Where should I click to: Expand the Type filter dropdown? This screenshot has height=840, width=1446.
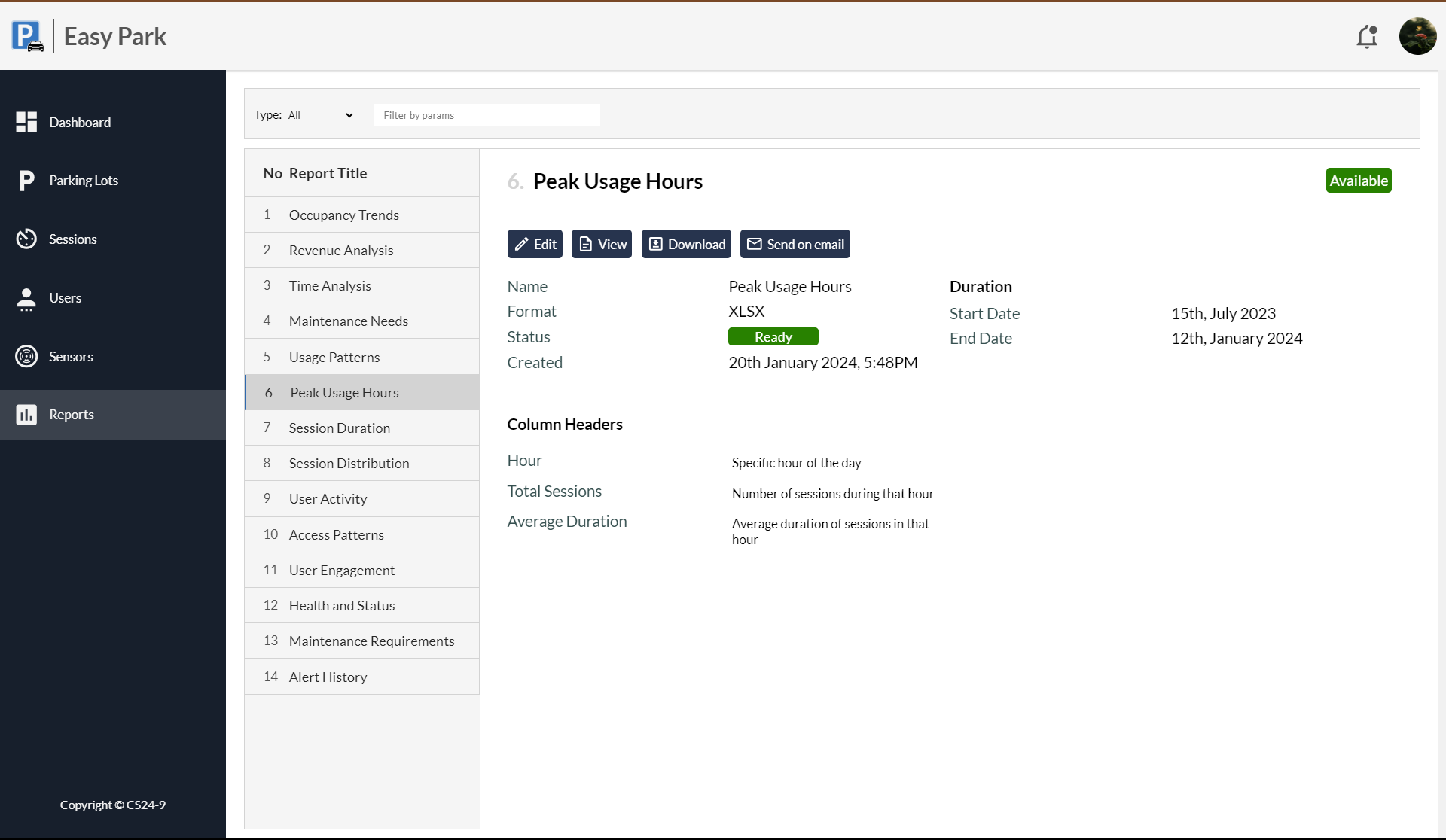(x=320, y=115)
